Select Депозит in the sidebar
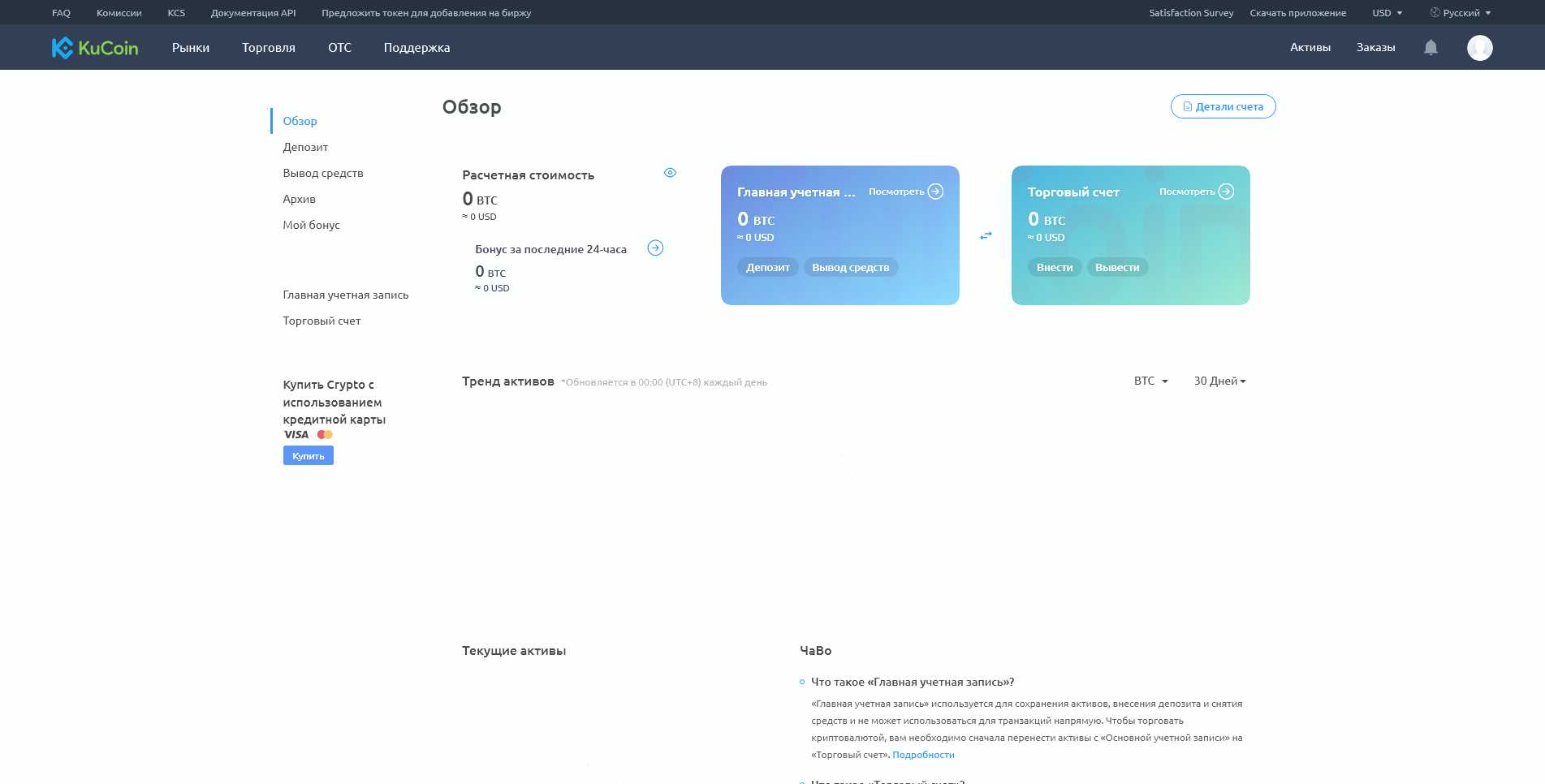Screen dimensions: 1545x784 pyautogui.click(x=305, y=147)
